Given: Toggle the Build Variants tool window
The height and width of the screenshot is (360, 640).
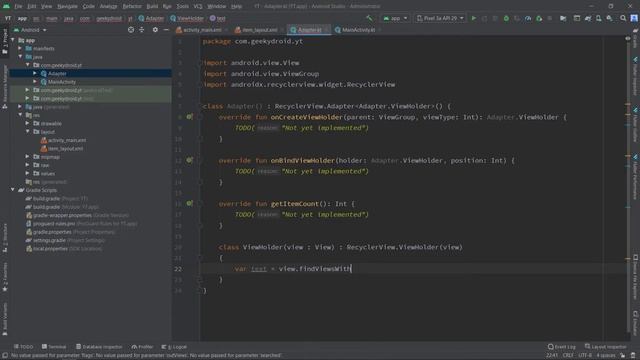Looking at the screenshot, I should (x=5, y=319).
